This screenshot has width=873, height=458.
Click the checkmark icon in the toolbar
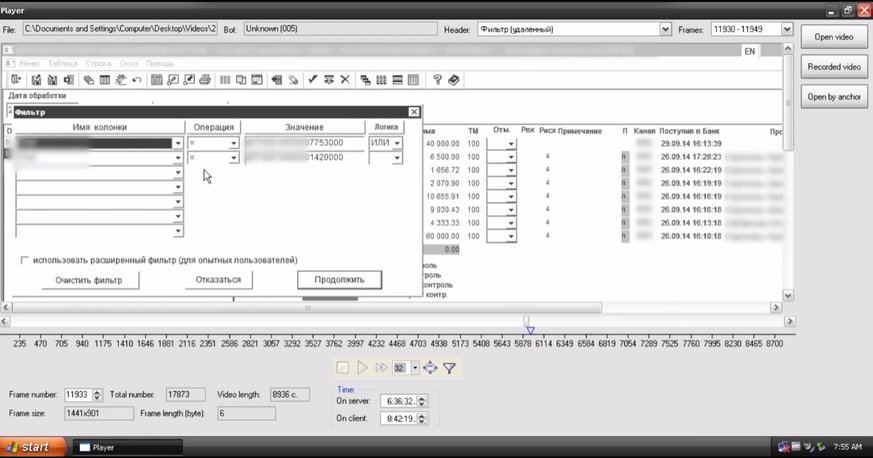[312, 79]
